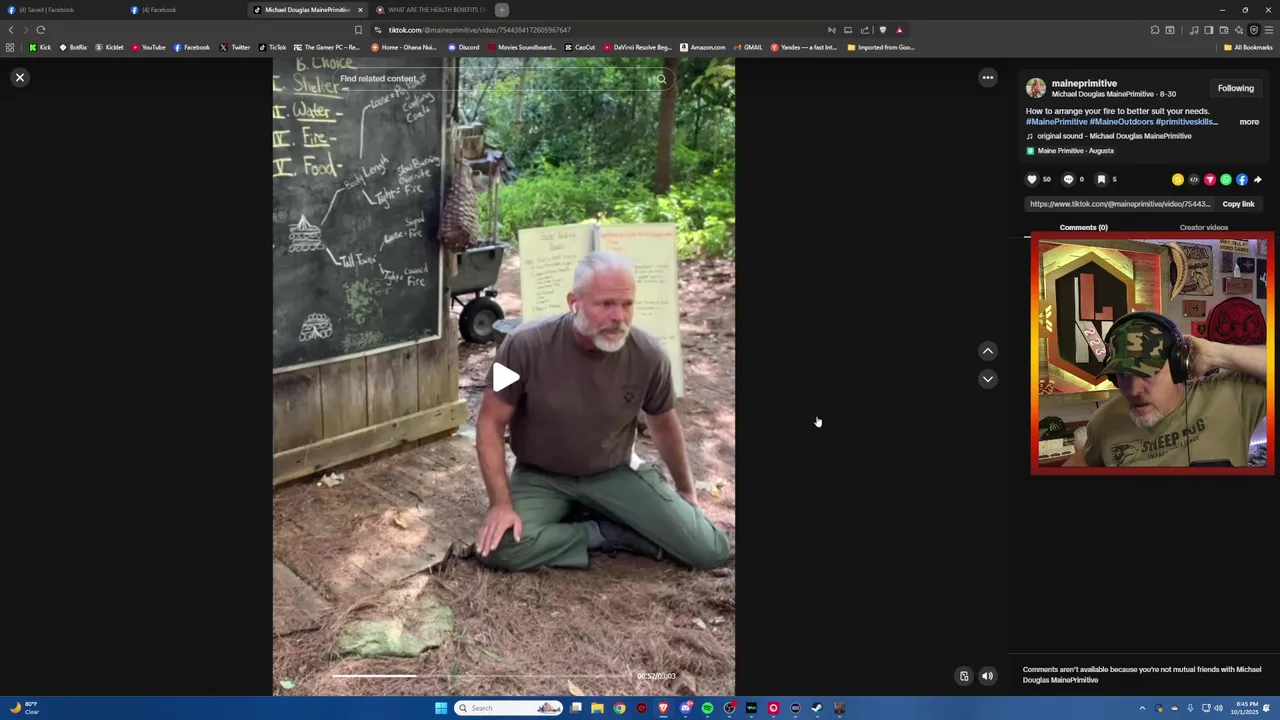Go to previous video with up chevron

click(987, 351)
